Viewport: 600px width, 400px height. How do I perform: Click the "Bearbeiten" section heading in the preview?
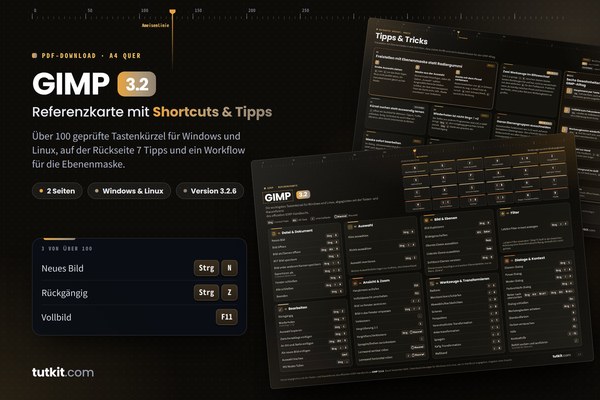297,307
